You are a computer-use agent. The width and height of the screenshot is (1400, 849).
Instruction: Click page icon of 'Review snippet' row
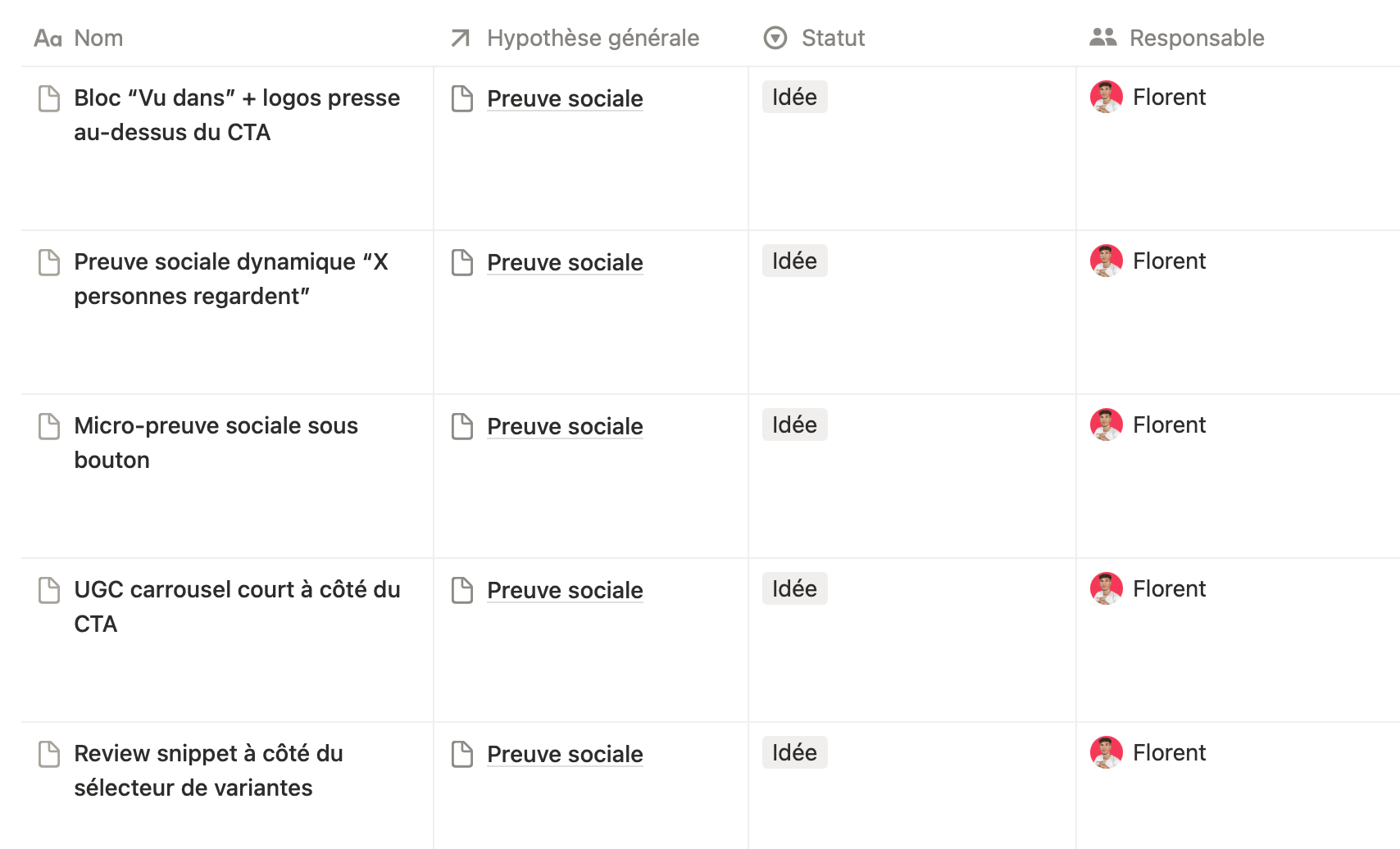[x=49, y=754]
